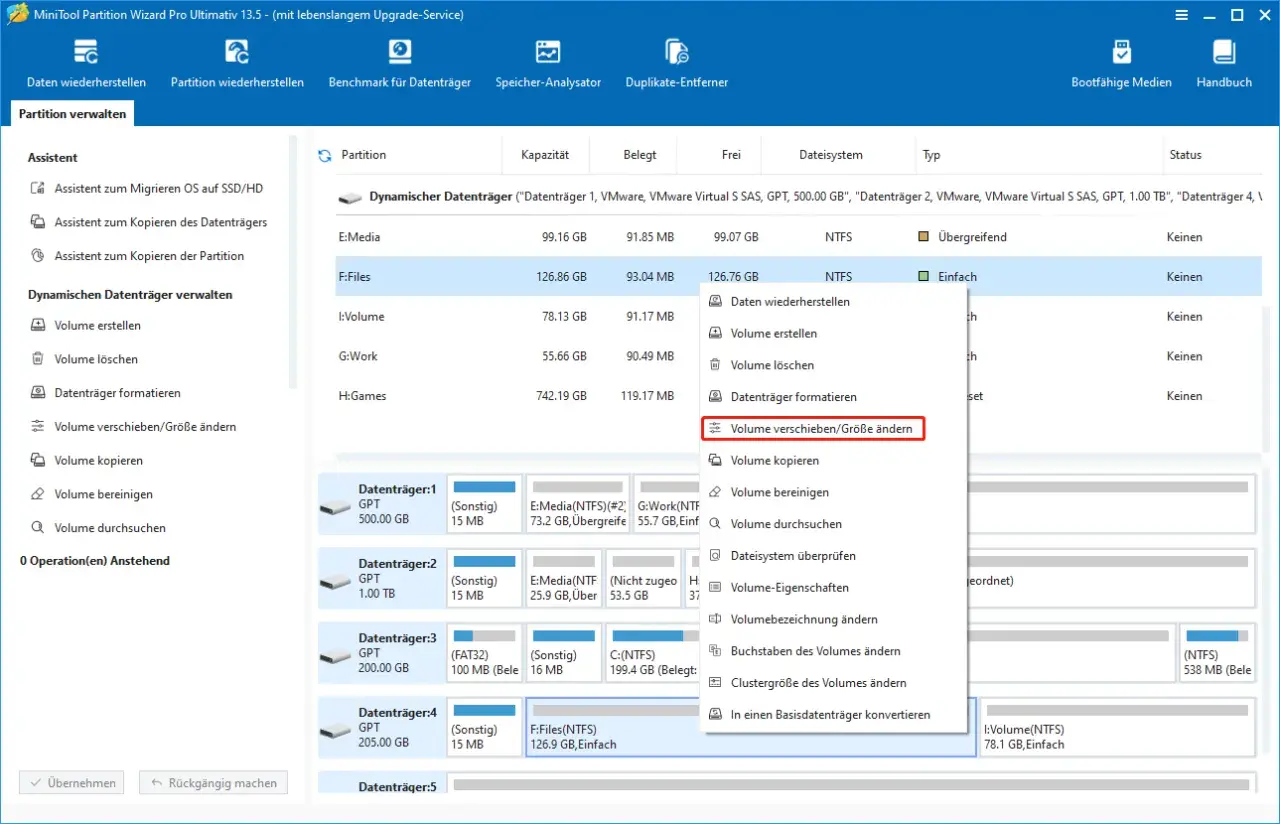Viewport: 1280px width, 824px height.
Task: Switch to the Partition verwalten tab
Action: [x=72, y=114]
